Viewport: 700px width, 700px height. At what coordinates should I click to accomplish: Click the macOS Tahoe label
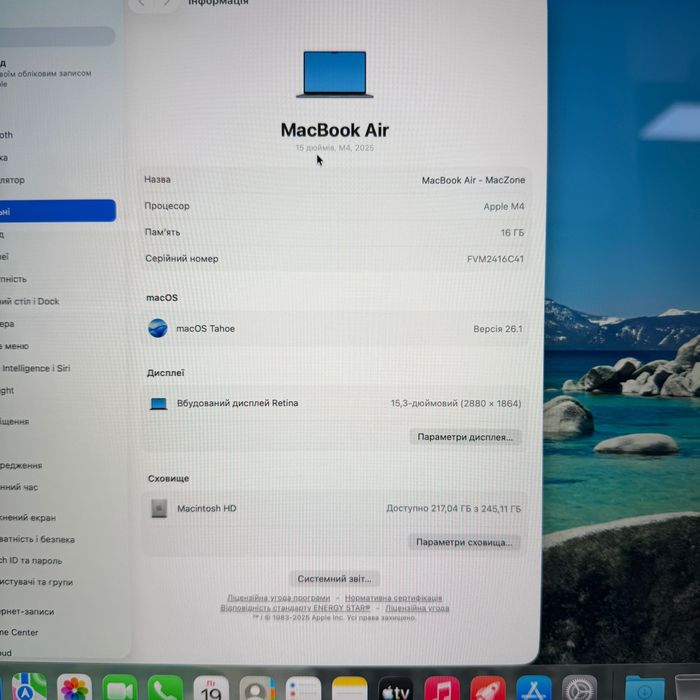(x=205, y=329)
